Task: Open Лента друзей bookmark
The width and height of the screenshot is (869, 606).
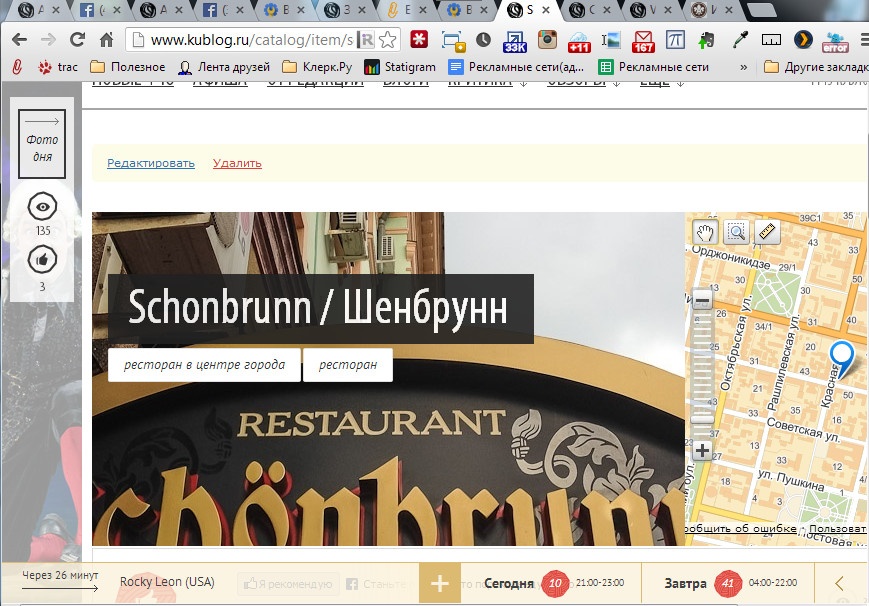Action: pos(224,67)
